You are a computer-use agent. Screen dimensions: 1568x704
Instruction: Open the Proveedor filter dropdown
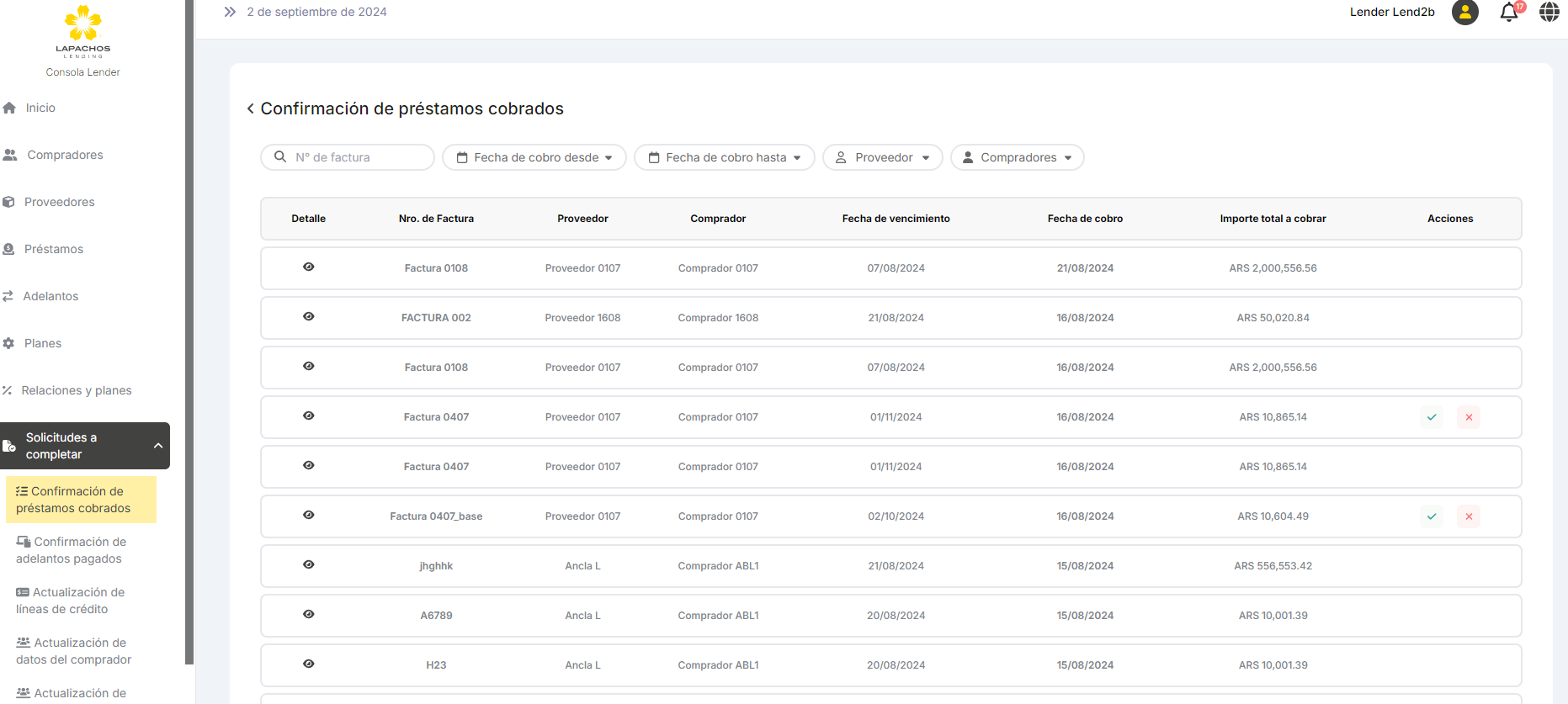[x=882, y=157]
